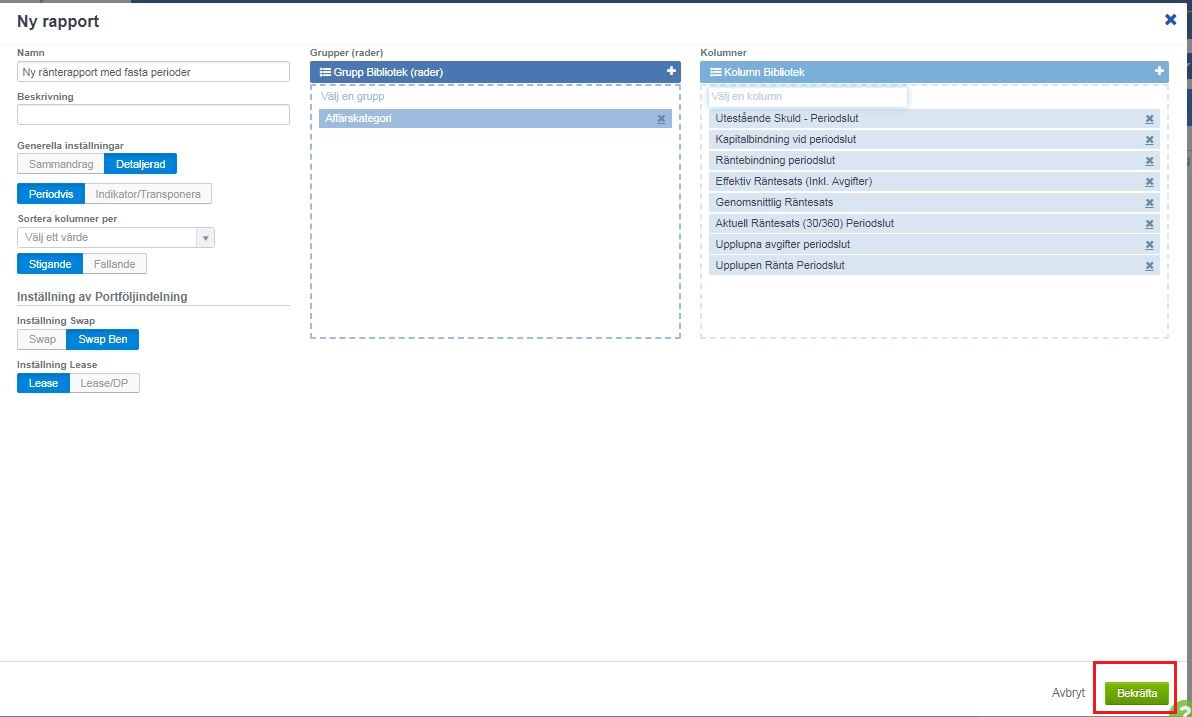Image resolution: width=1192 pixels, height=717 pixels.
Task: Delete Kapitalbindning vid periodslut column
Action: (1149, 140)
